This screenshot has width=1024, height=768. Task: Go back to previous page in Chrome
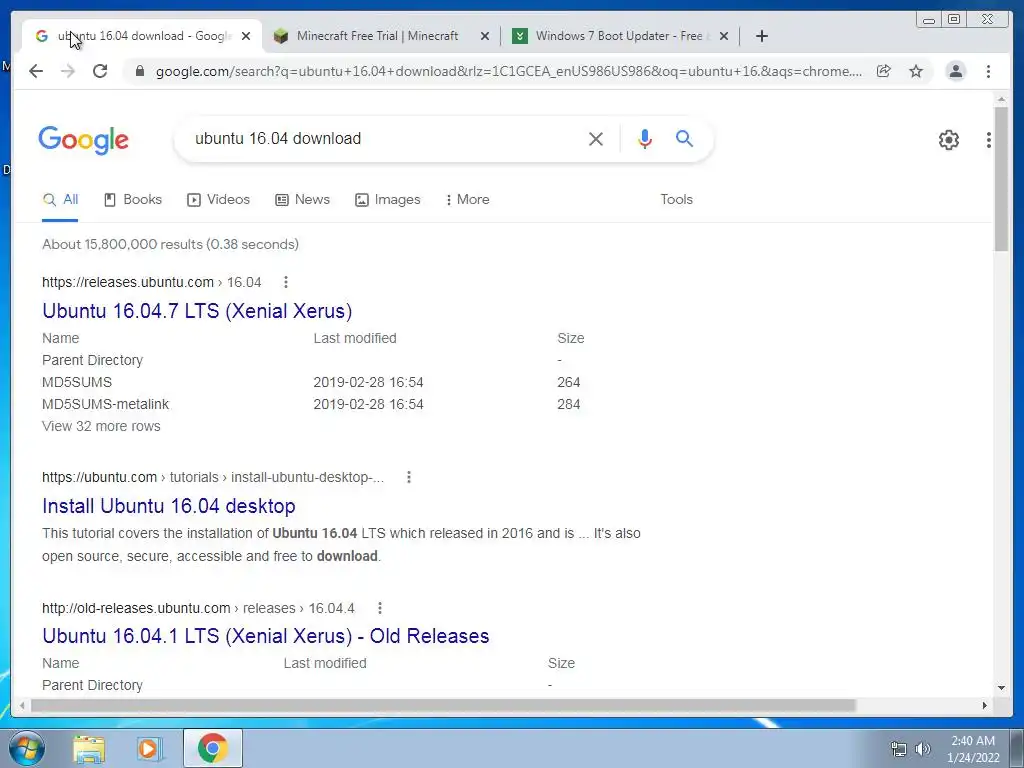pos(36,71)
